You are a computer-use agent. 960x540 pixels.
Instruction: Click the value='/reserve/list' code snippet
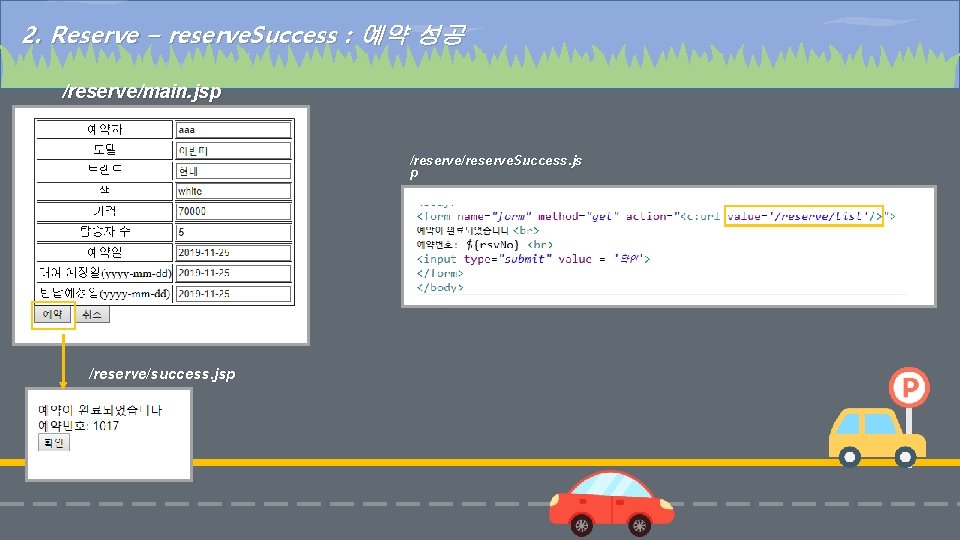tap(804, 216)
